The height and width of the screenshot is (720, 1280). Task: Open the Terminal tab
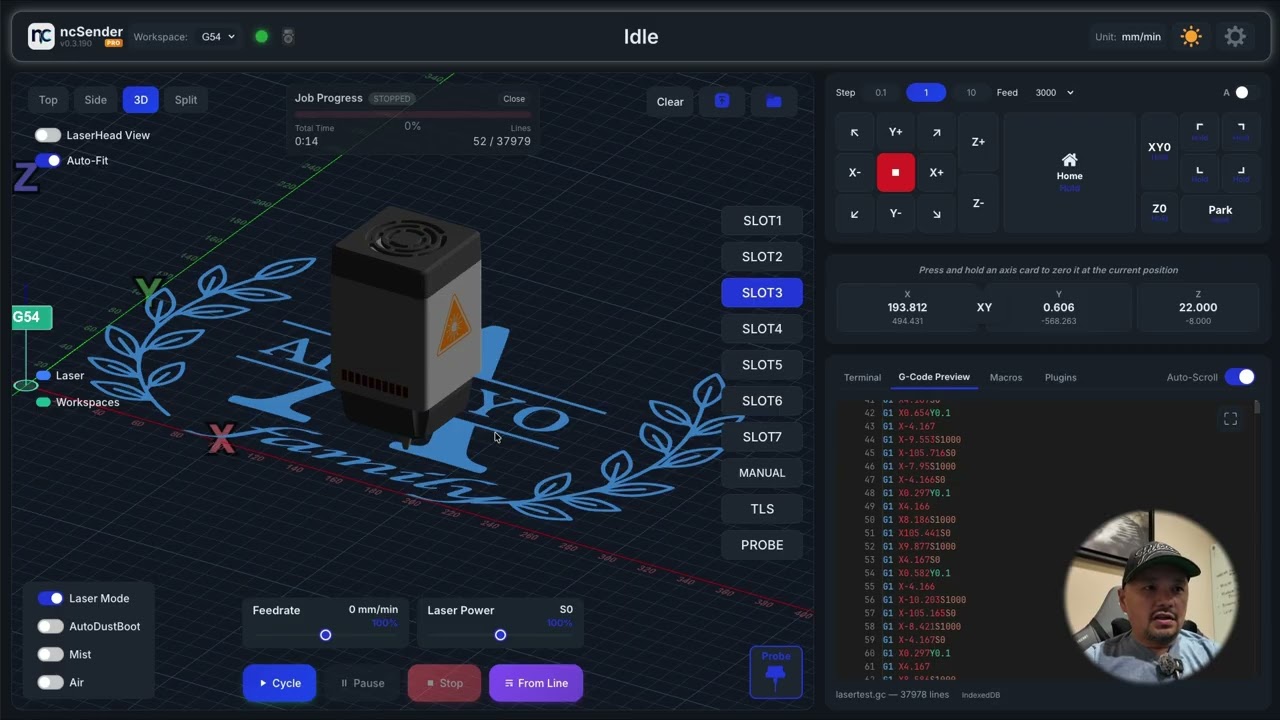tap(862, 377)
